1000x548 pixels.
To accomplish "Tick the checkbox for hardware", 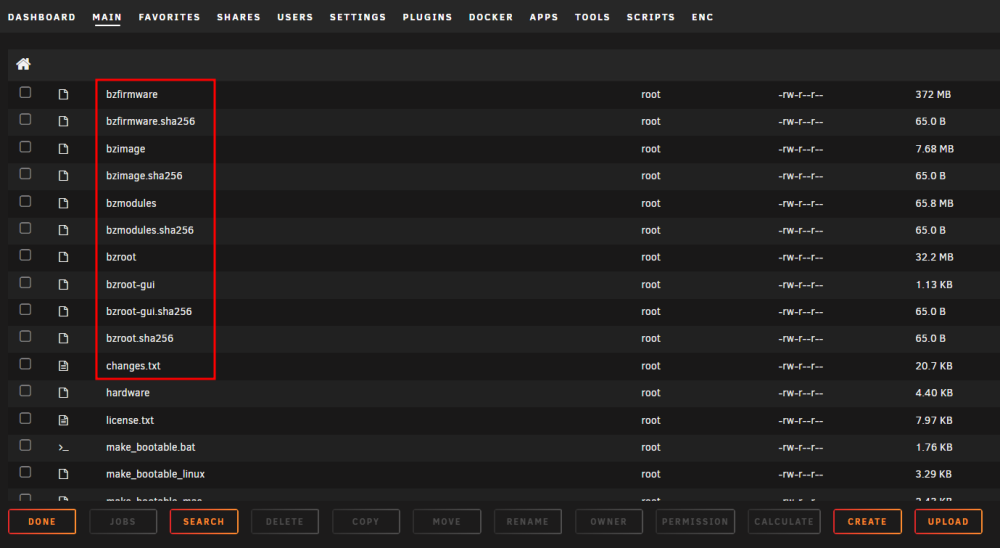I will tap(25, 390).
